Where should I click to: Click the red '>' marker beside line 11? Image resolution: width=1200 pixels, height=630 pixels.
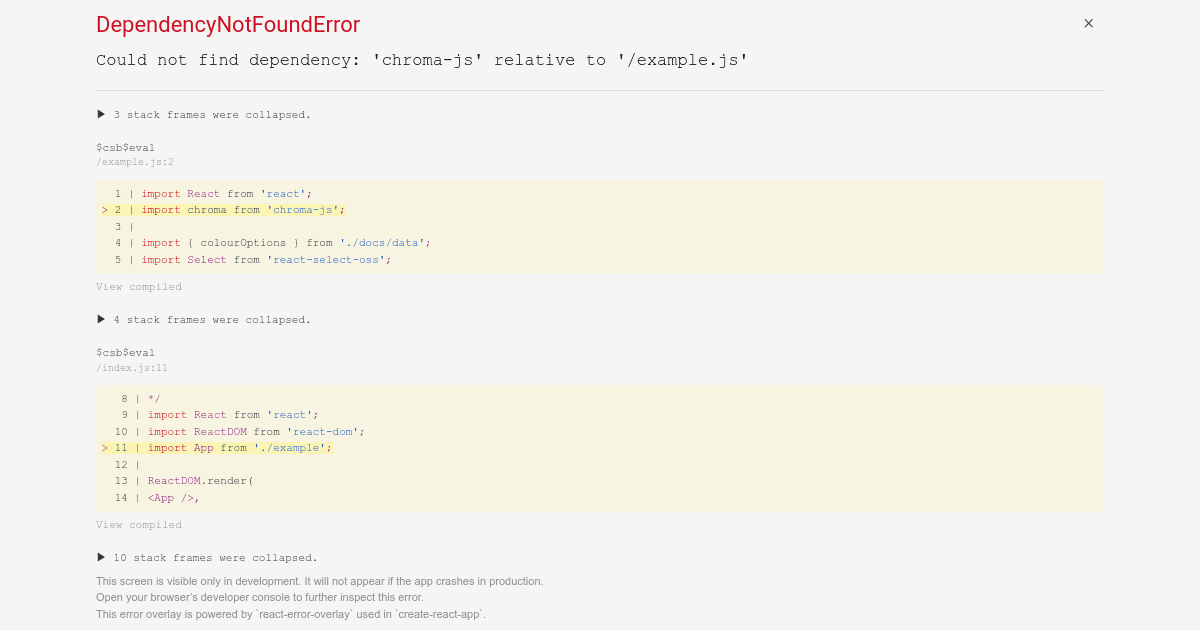point(105,448)
